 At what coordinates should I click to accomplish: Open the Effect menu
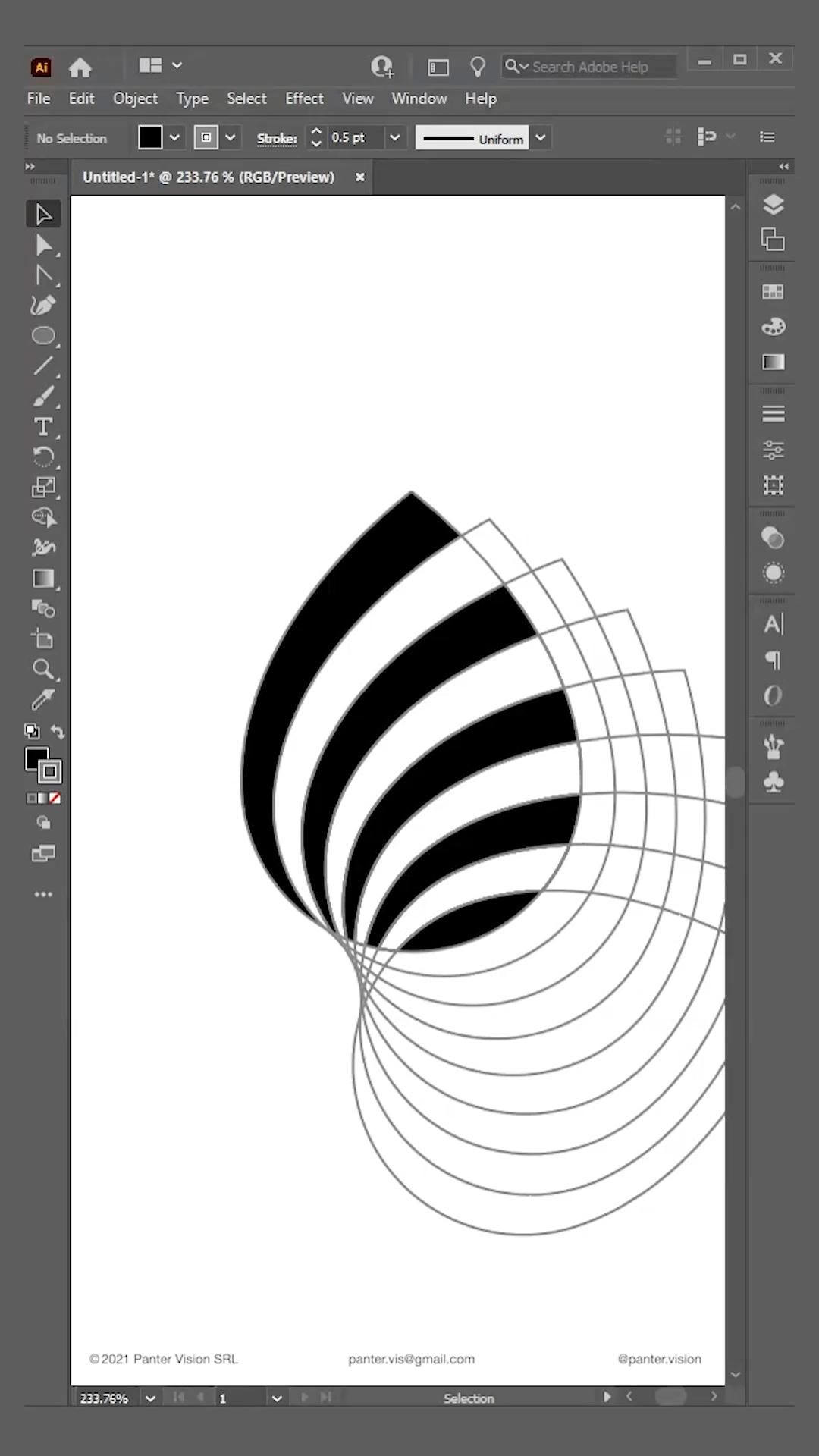304,99
